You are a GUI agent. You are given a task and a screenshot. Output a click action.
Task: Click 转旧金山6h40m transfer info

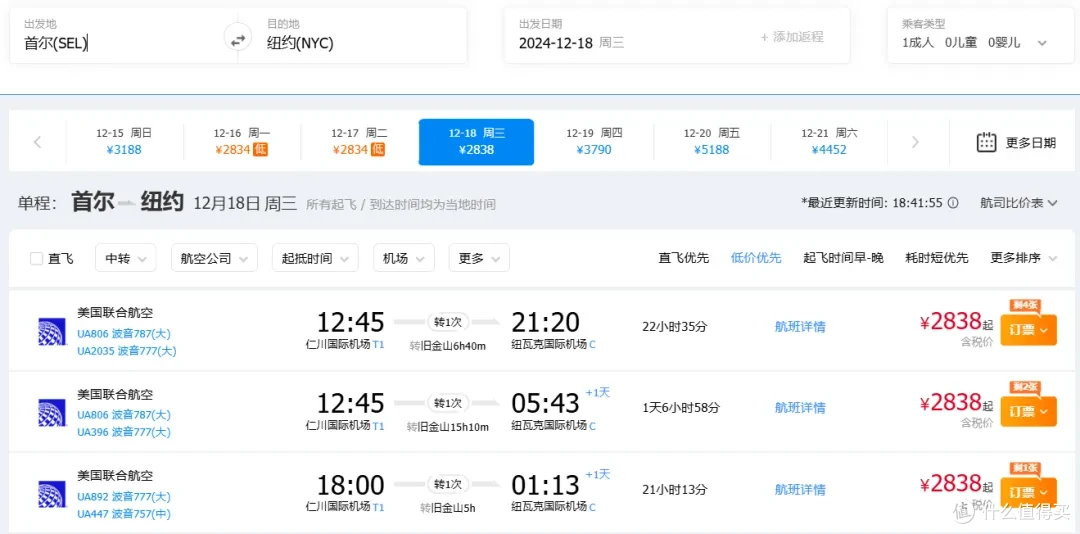[448, 346]
